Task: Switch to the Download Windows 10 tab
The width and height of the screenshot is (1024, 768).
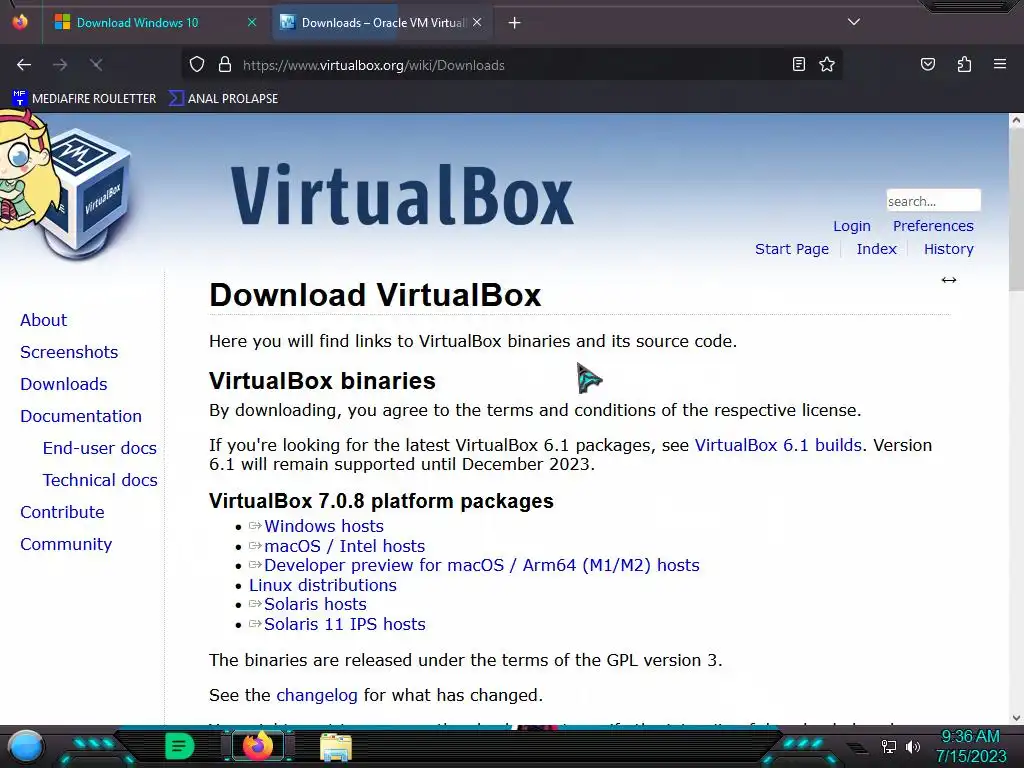Action: 137,23
